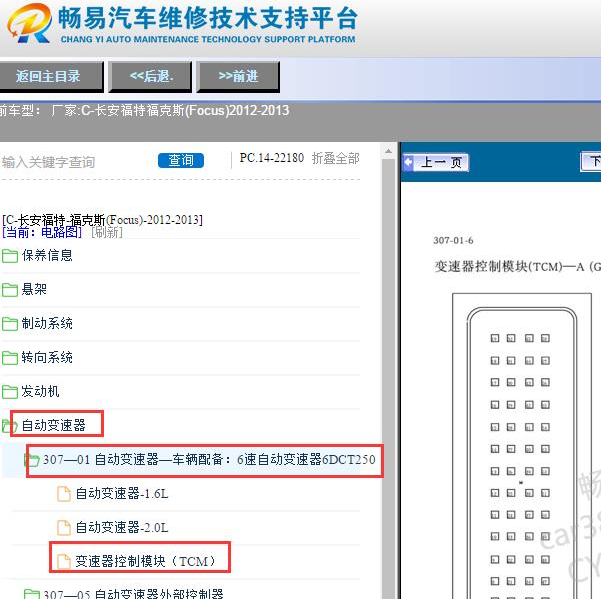Open the 变速器控制模块（TCM） document

[x=145, y=561]
